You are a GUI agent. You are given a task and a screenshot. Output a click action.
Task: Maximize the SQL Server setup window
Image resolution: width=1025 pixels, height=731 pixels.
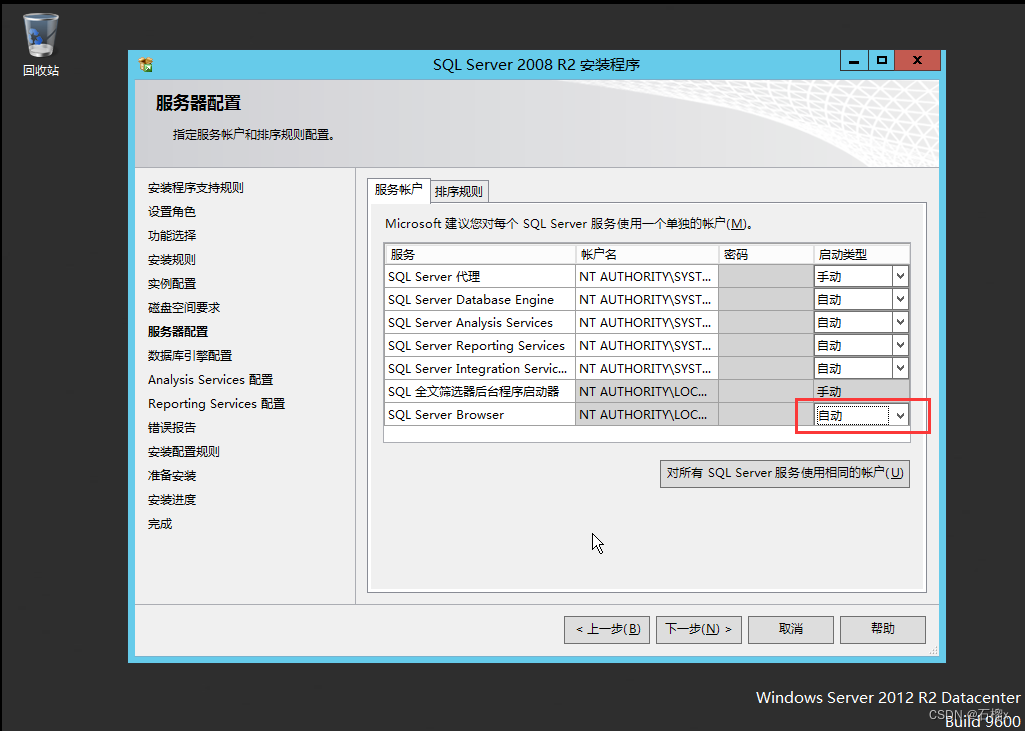coord(881,61)
